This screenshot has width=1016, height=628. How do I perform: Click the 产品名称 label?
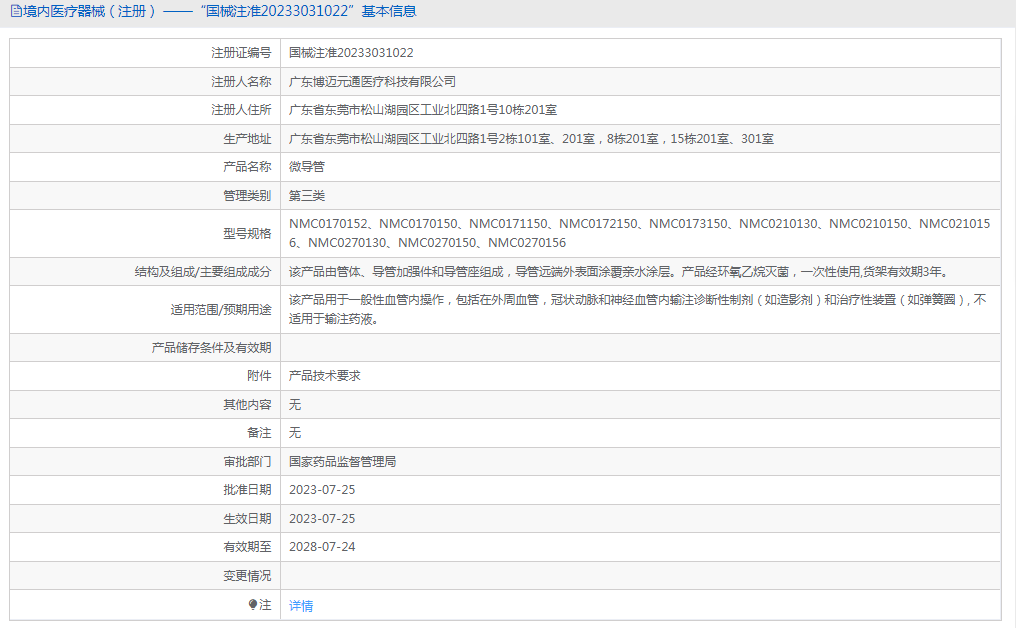click(x=247, y=167)
